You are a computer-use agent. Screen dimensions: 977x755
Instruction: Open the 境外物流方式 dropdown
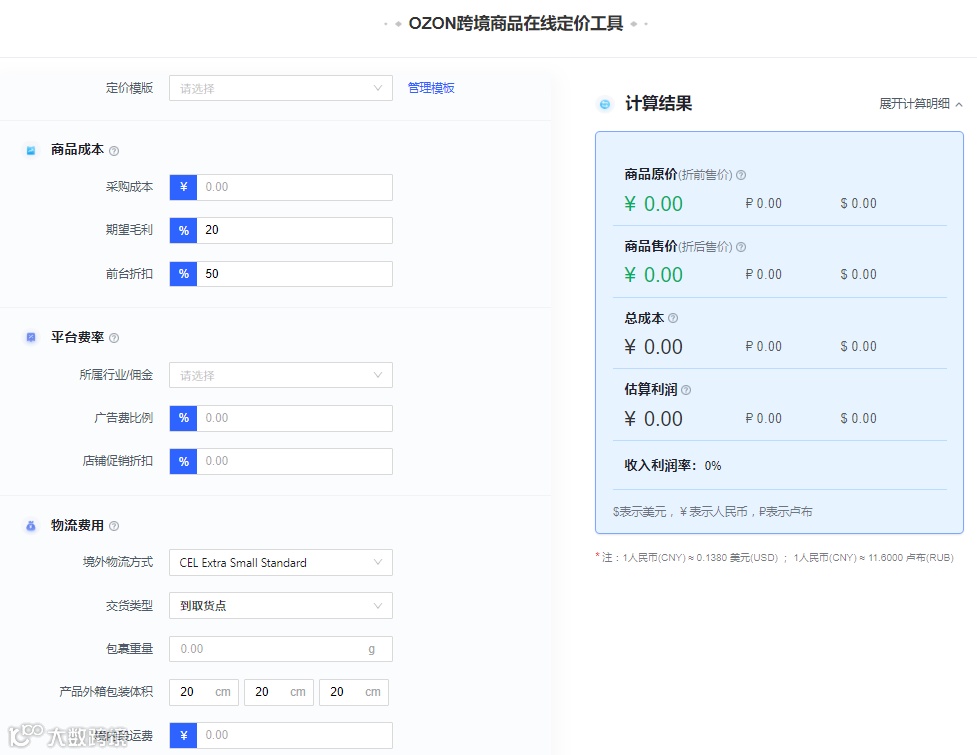tap(281, 563)
